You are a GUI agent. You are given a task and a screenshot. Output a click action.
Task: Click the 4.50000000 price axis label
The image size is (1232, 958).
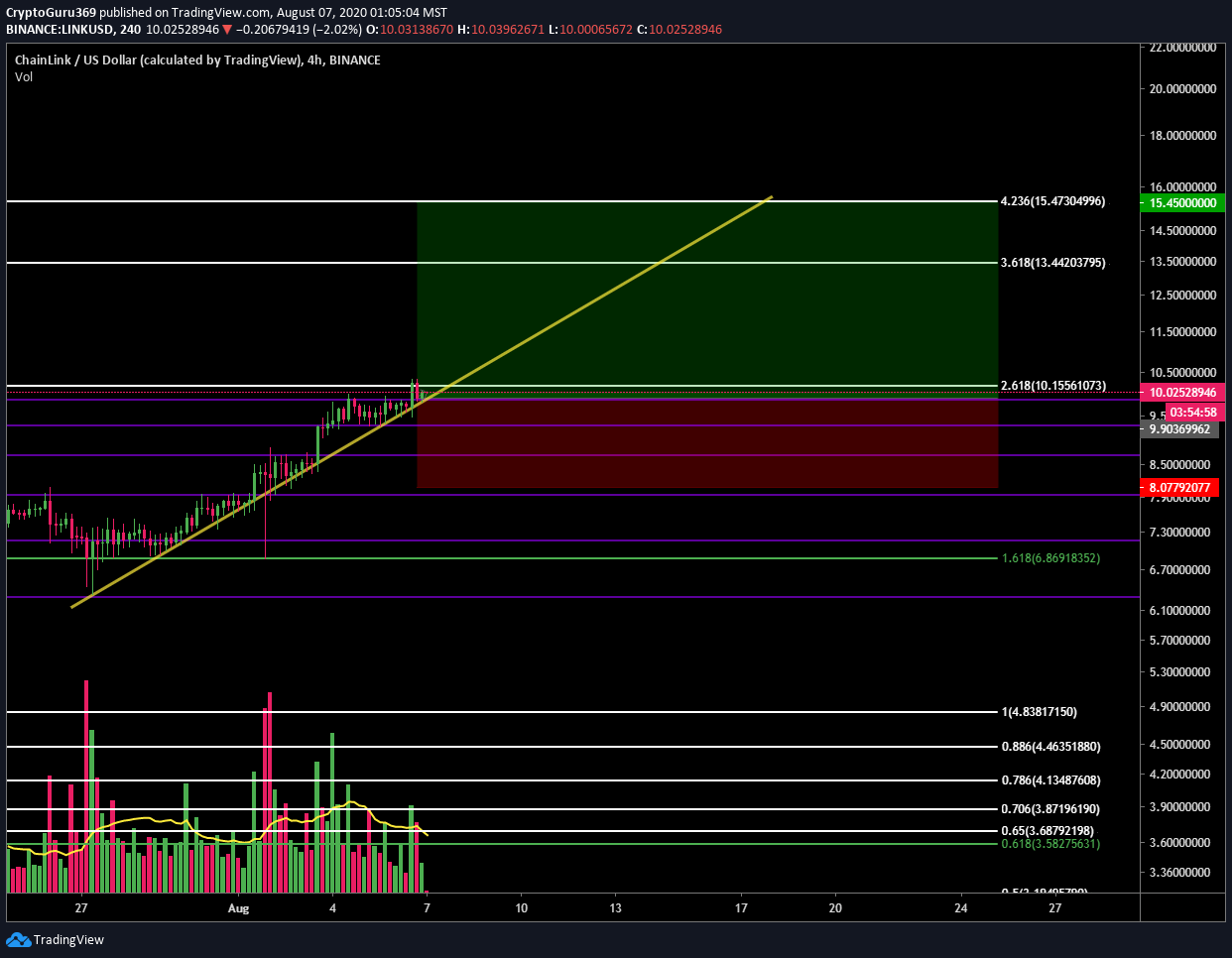click(x=1179, y=745)
